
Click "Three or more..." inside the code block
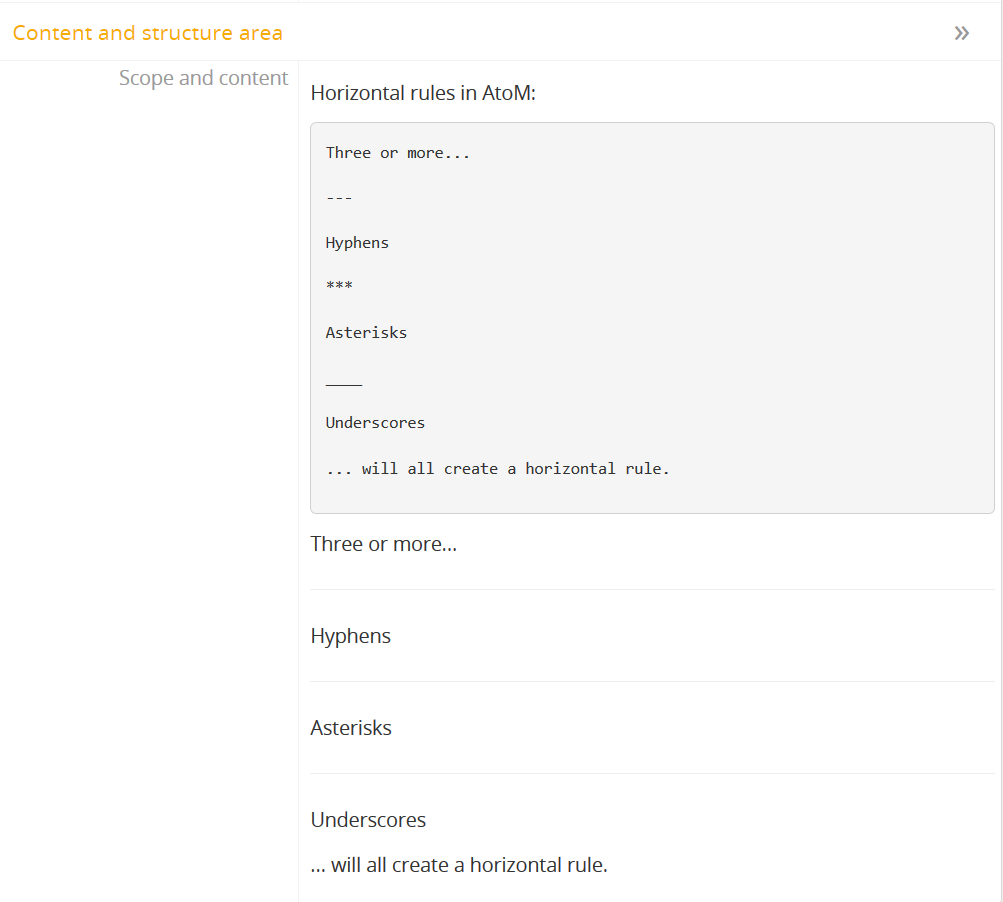(398, 153)
